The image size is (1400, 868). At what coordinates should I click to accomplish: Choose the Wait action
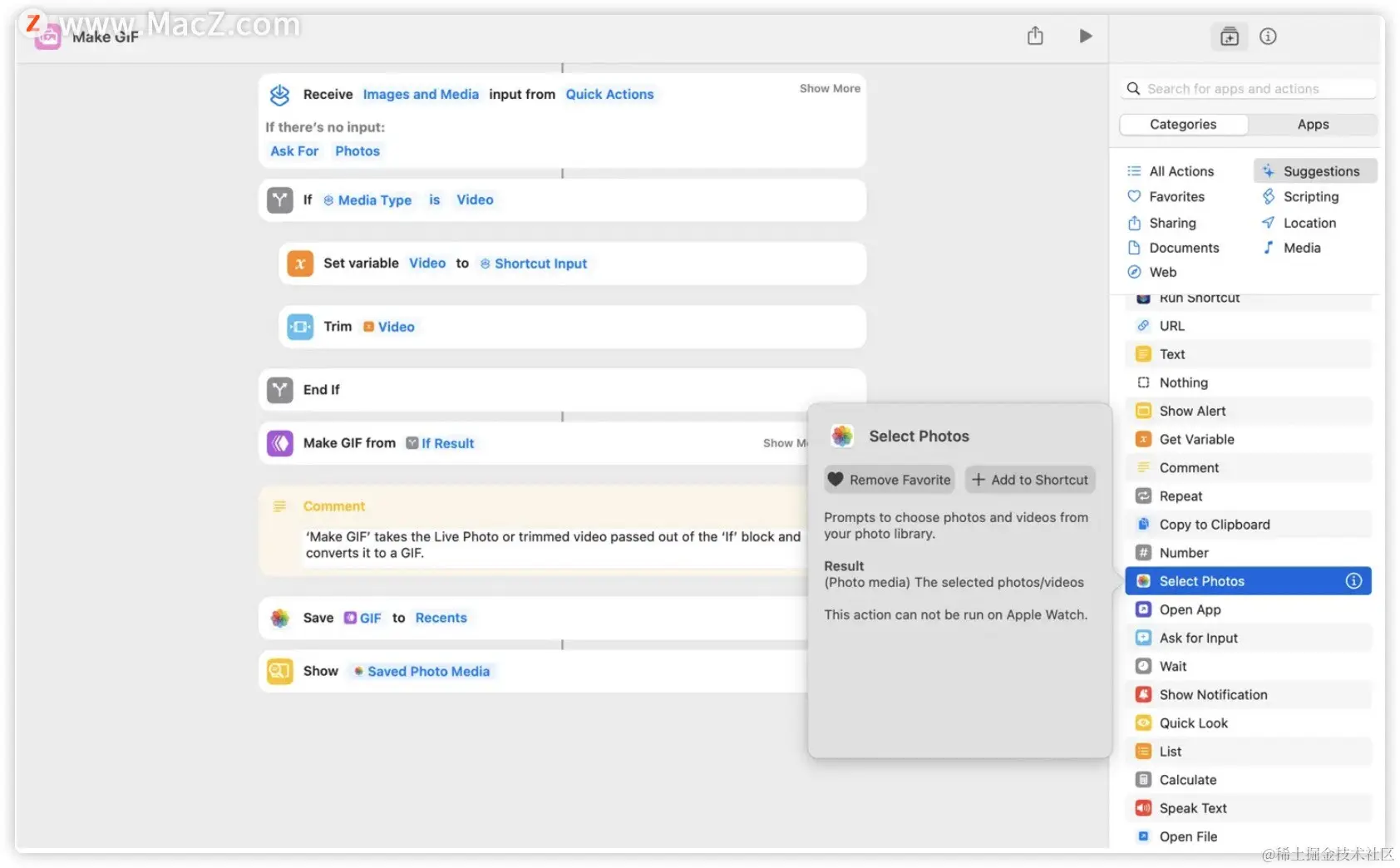coord(1248,666)
